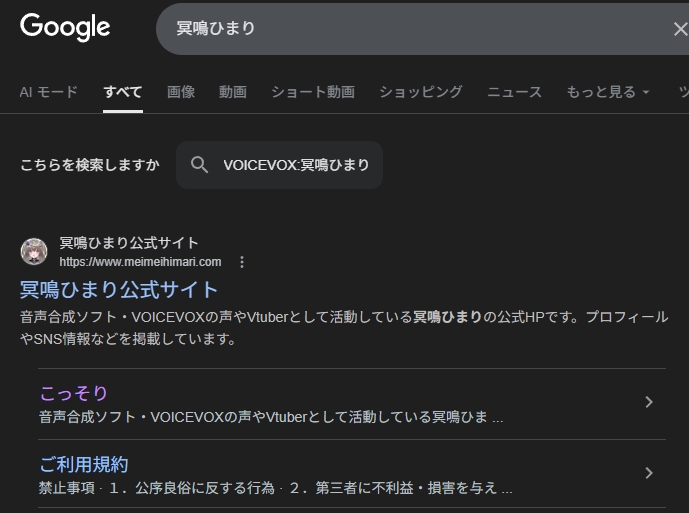Open the ご利用規約 sitelink
This screenshot has height=513, width=689.
[x=84, y=464]
